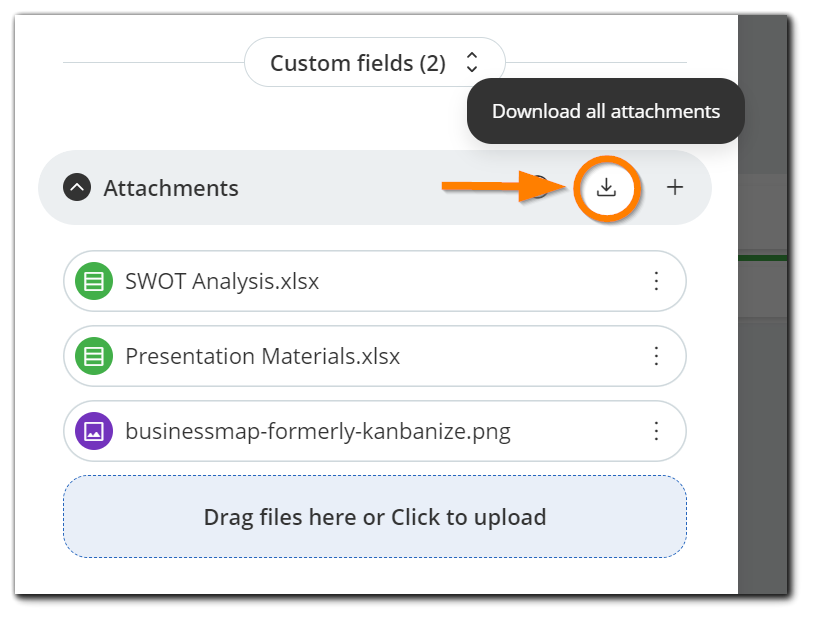
Task: Click the circled download button on the Attachments bar
Action: coord(608,187)
